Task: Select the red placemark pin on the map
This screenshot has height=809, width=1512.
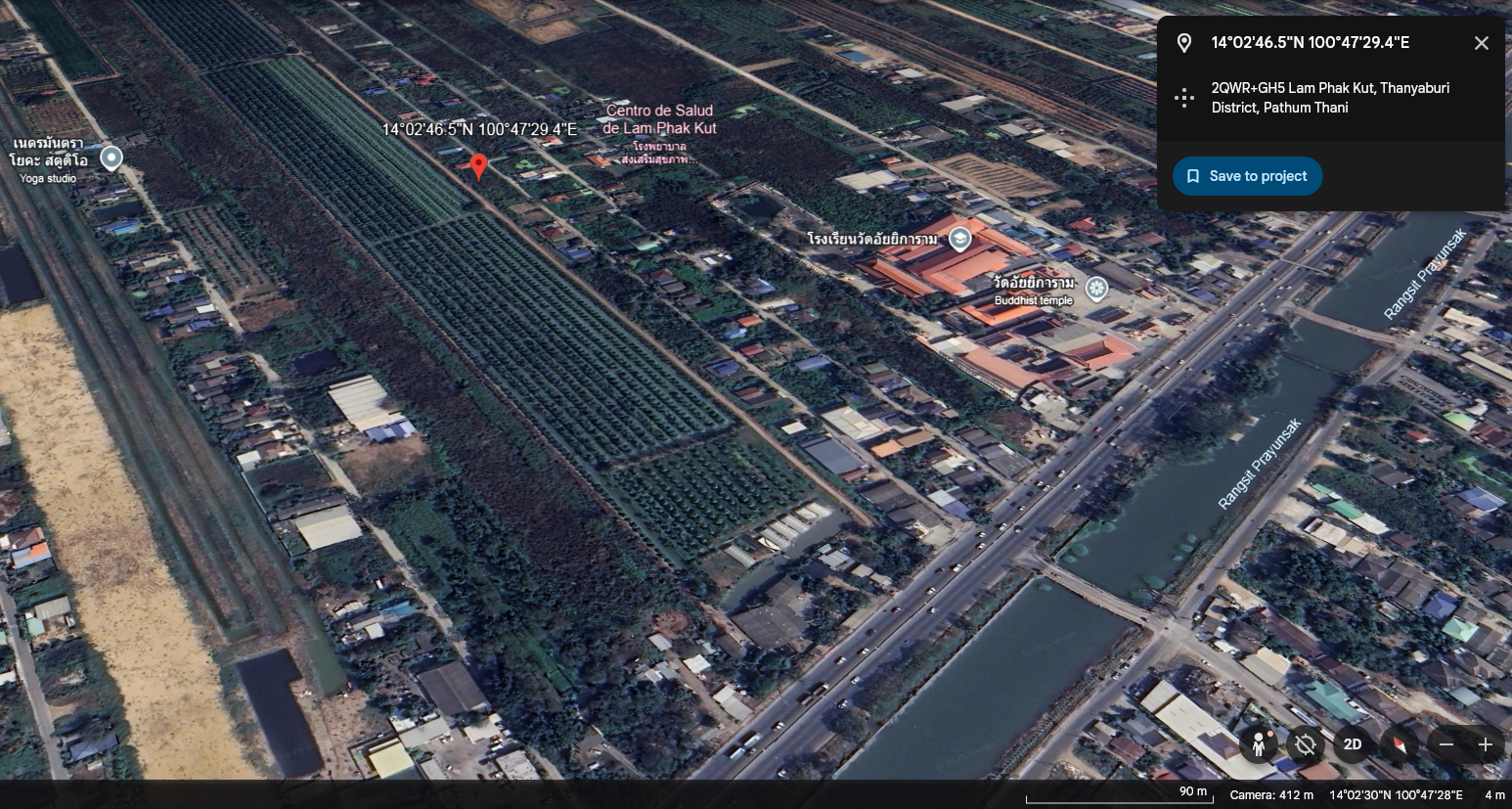Action: point(478,167)
